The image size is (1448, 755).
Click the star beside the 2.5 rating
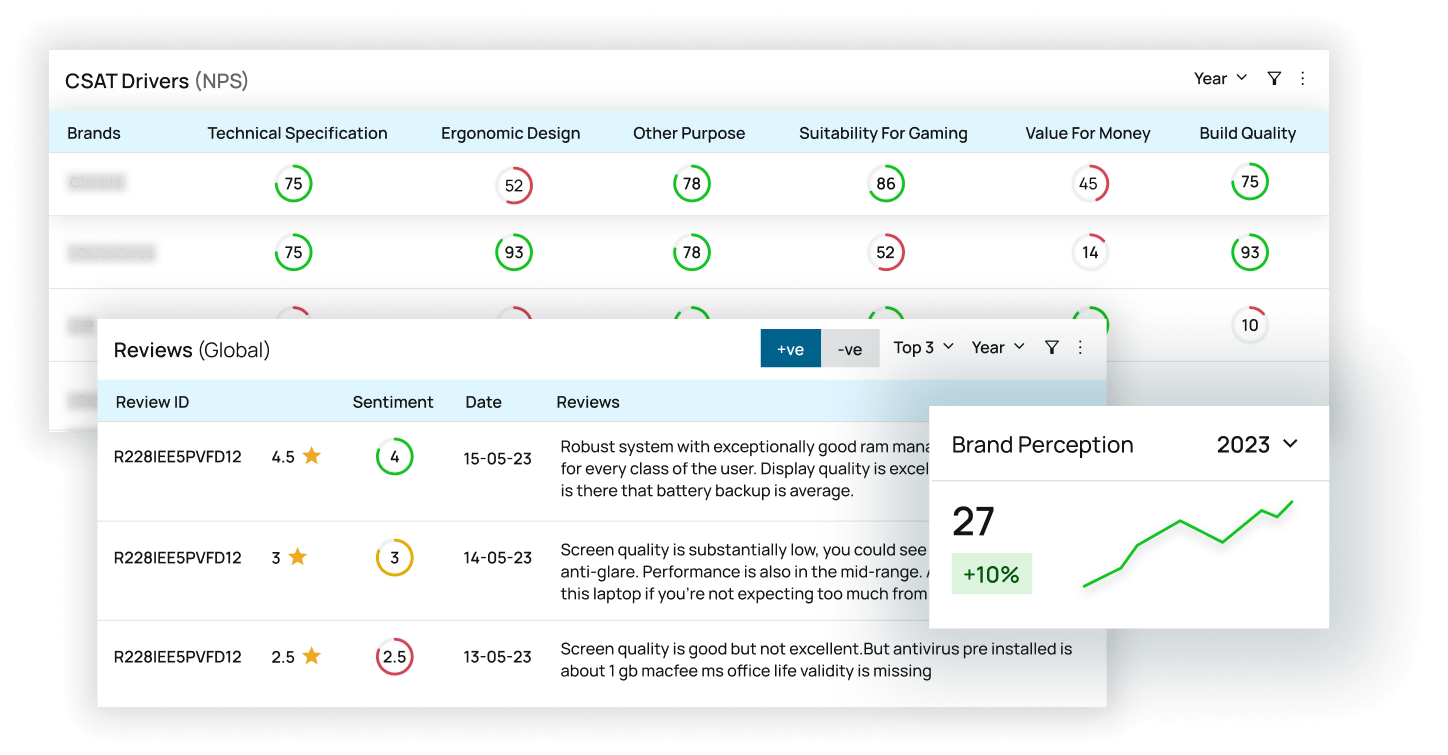click(311, 656)
